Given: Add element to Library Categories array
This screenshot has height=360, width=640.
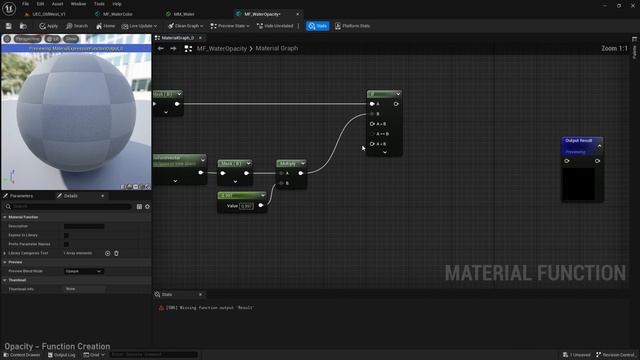Looking at the screenshot, I should [107, 253].
